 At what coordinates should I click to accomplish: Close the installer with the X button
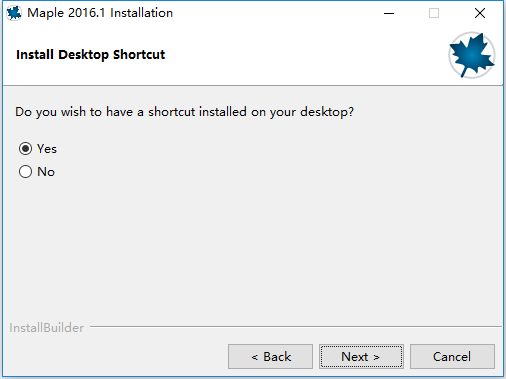coord(480,13)
